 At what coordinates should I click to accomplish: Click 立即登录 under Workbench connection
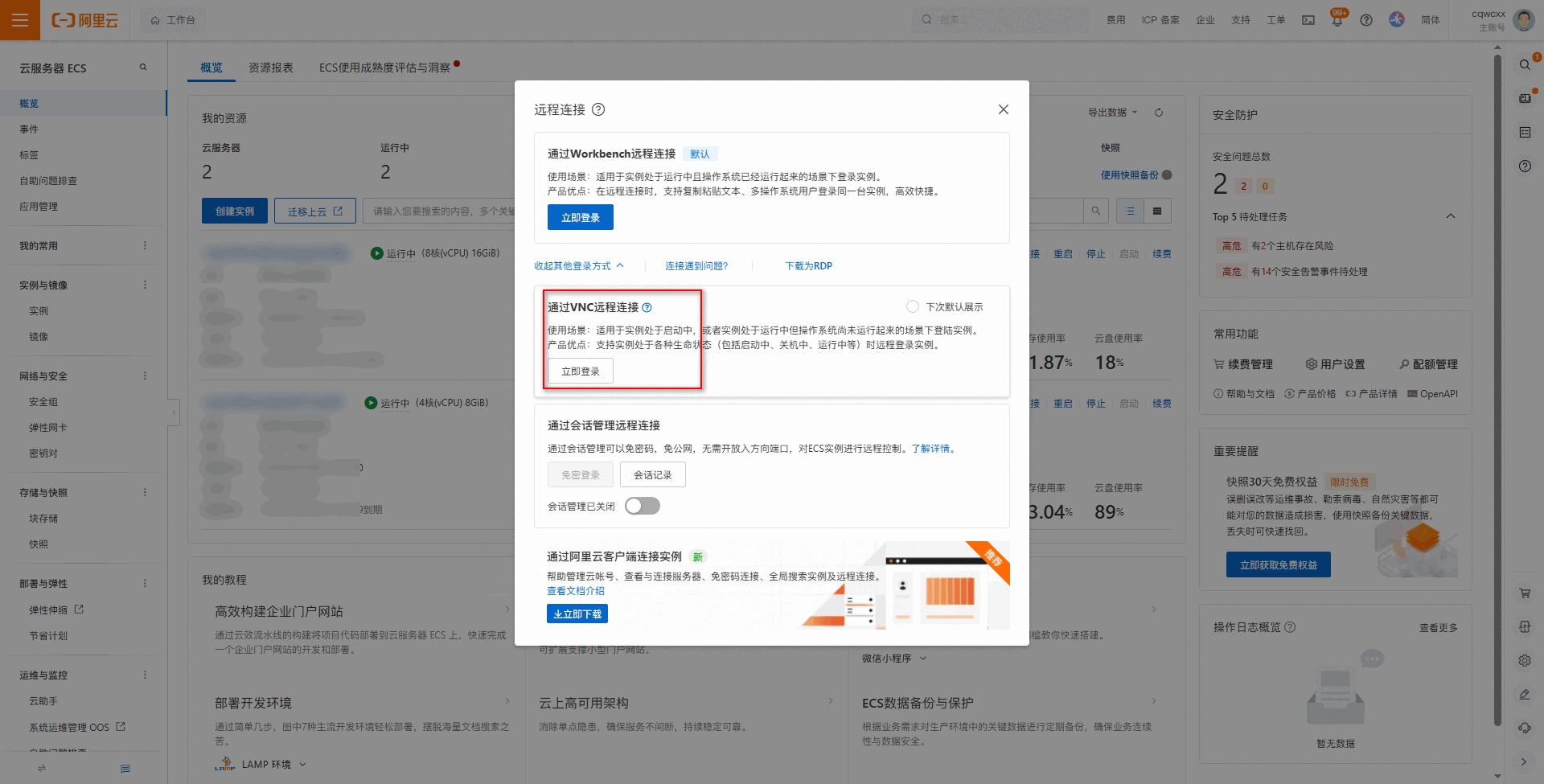click(x=581, y=217)
